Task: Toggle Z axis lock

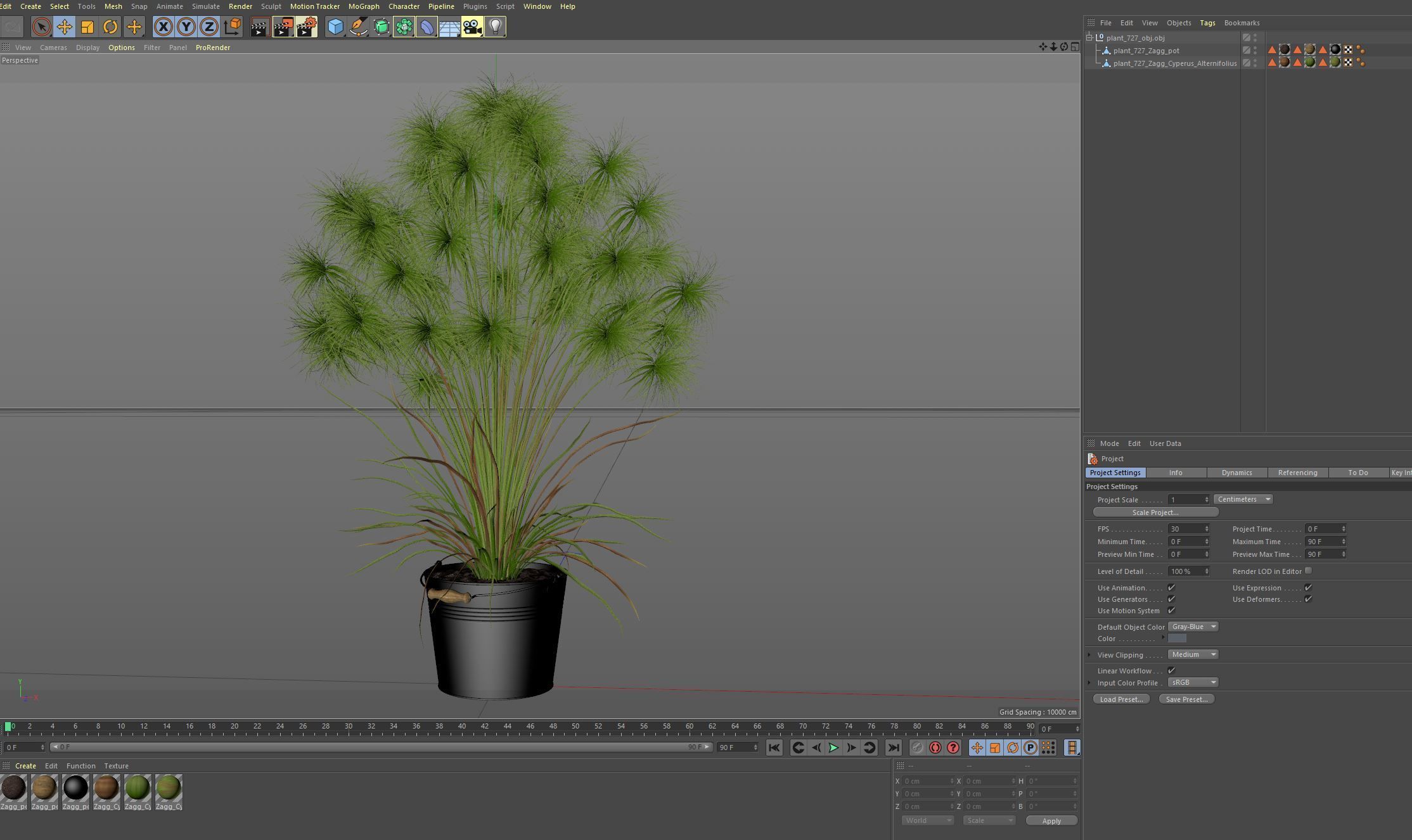Action: [209, 27]
